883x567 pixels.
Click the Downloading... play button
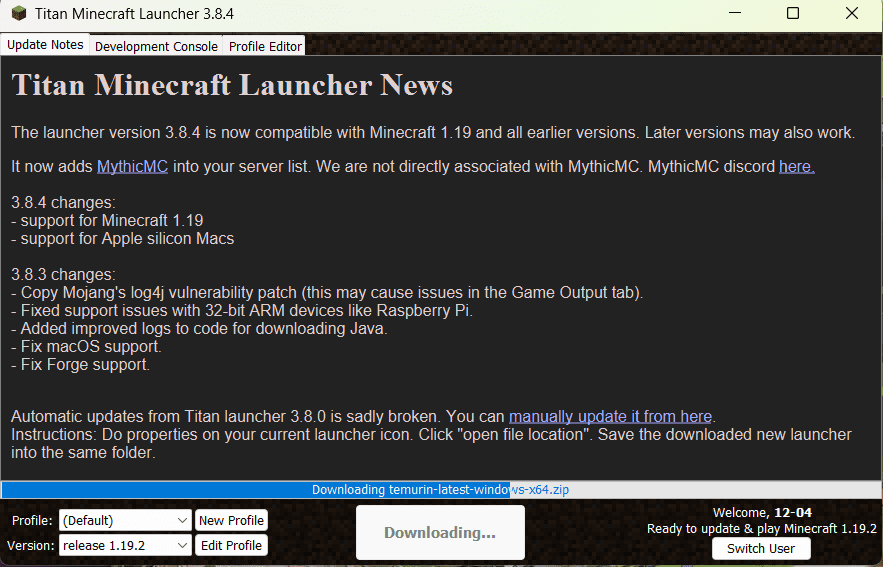pos(440,533)
